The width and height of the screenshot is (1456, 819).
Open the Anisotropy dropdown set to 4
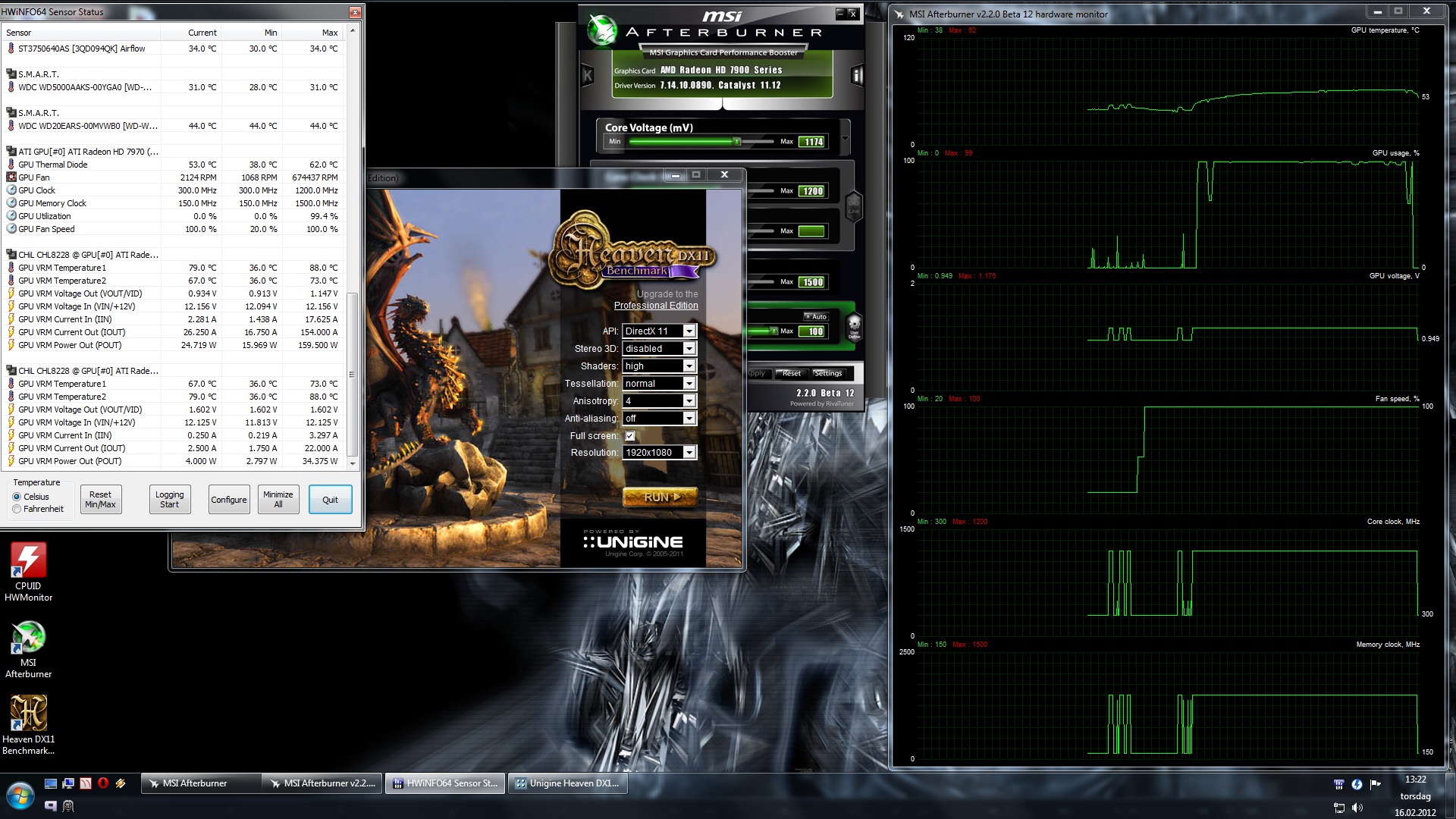coord(659,401)
